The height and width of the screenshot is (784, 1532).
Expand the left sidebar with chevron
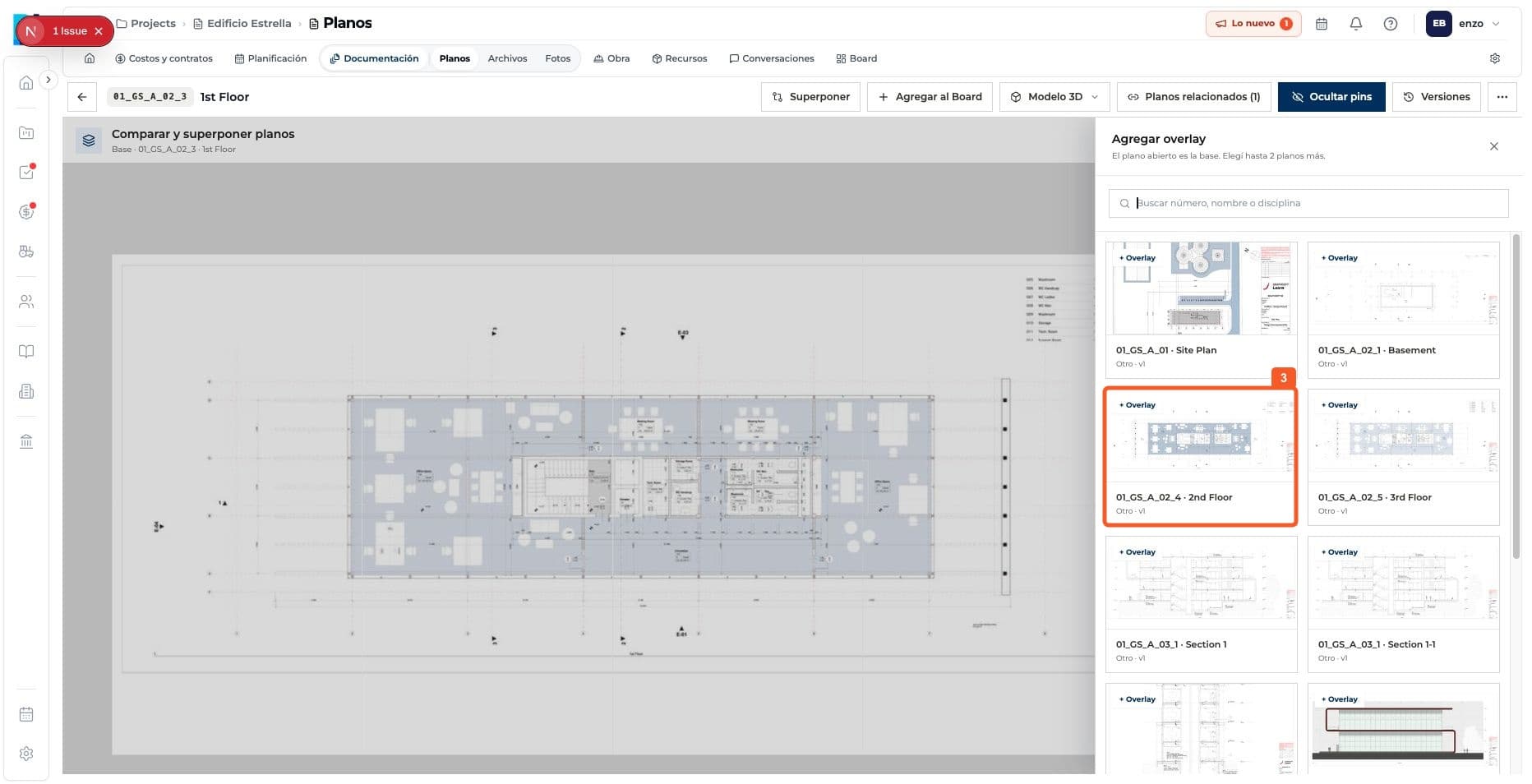(x=48, y=80)
